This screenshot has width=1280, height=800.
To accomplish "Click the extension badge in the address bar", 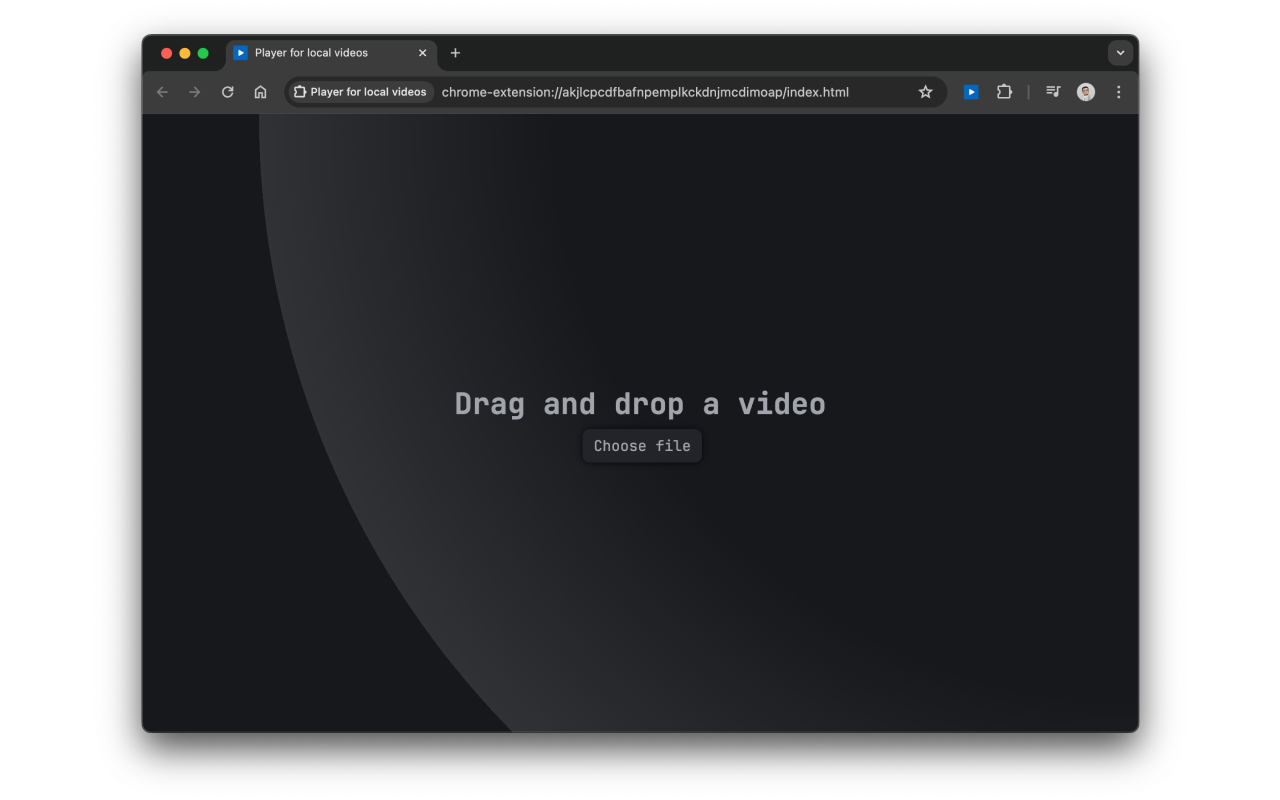I will pyautogui.click(x=360, y=91).
